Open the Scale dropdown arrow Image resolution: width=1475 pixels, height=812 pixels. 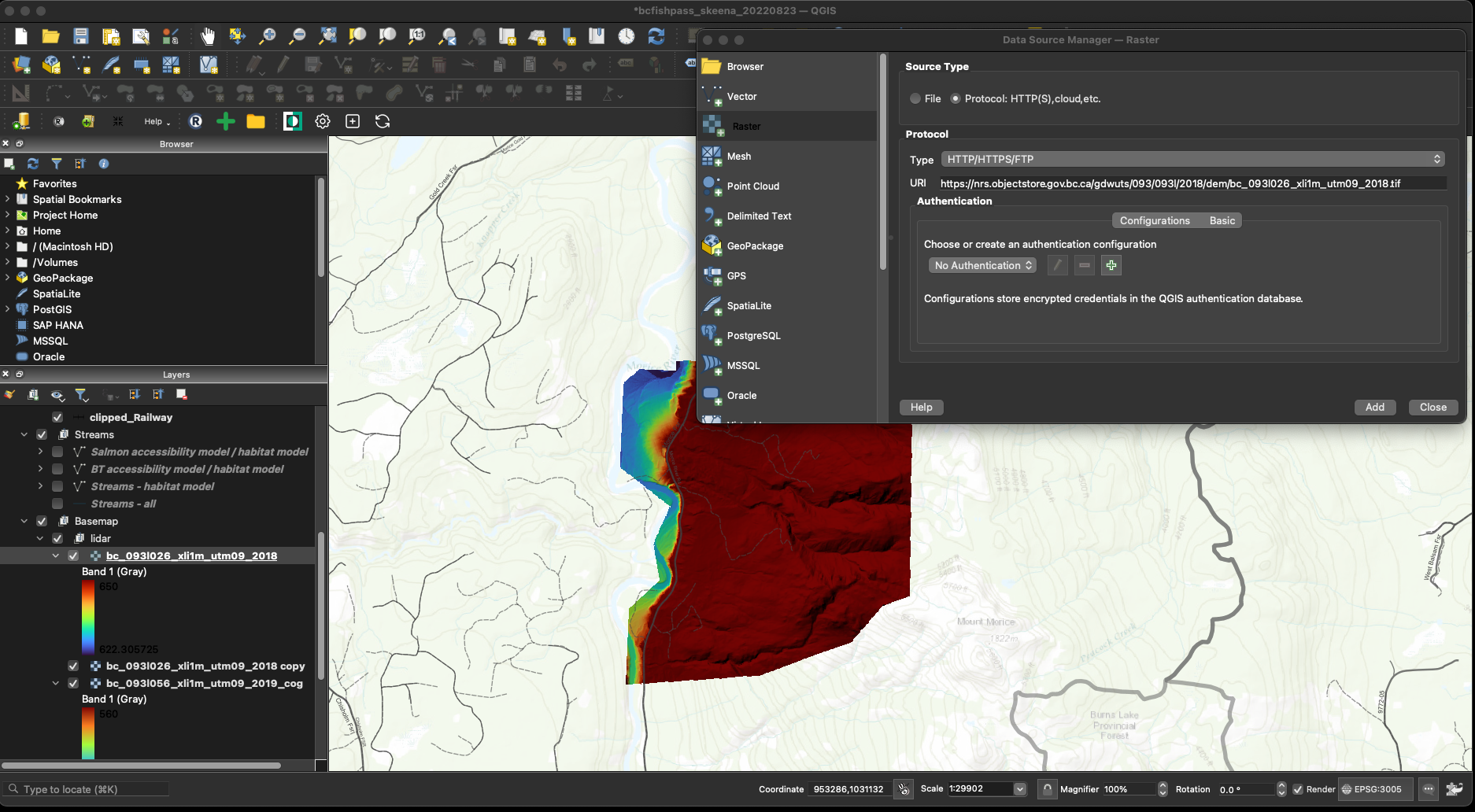tap(1020, 789)
